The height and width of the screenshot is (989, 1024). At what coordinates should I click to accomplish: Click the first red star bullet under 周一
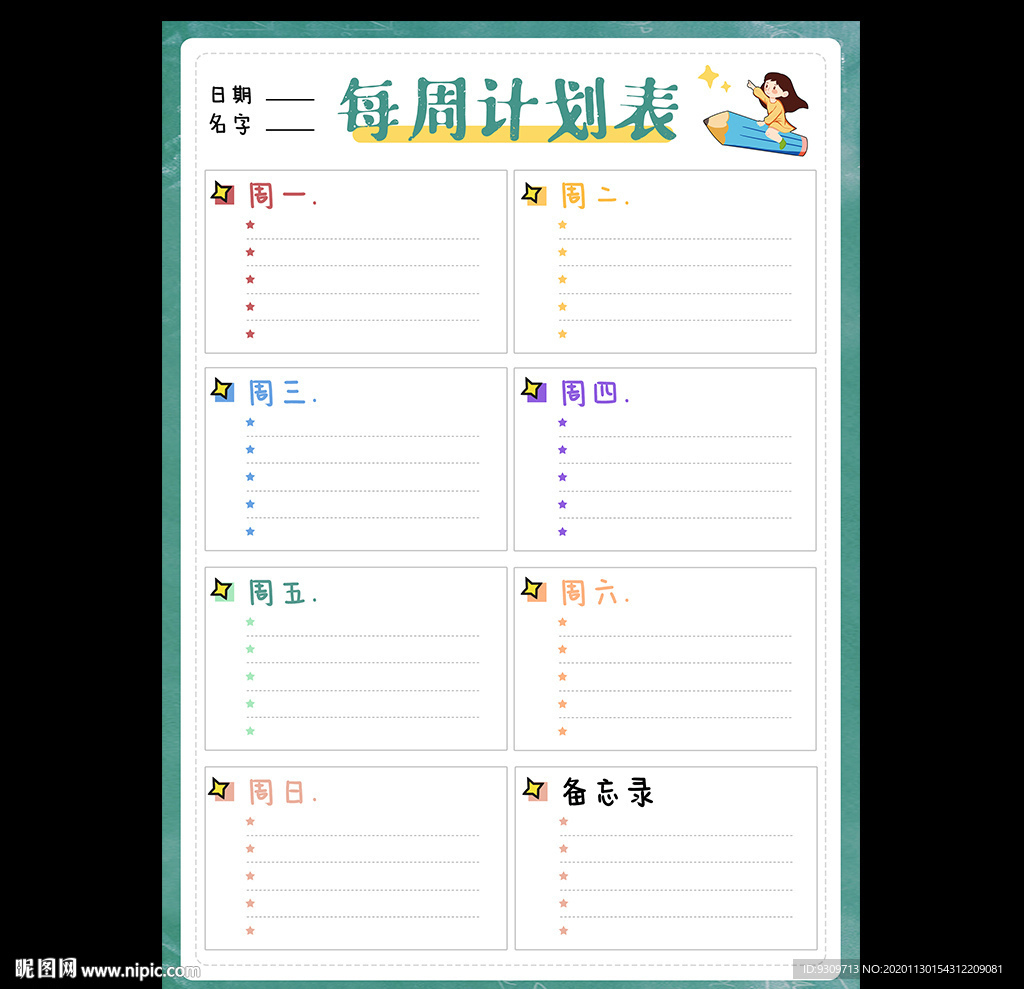click(x=250, y=225)
